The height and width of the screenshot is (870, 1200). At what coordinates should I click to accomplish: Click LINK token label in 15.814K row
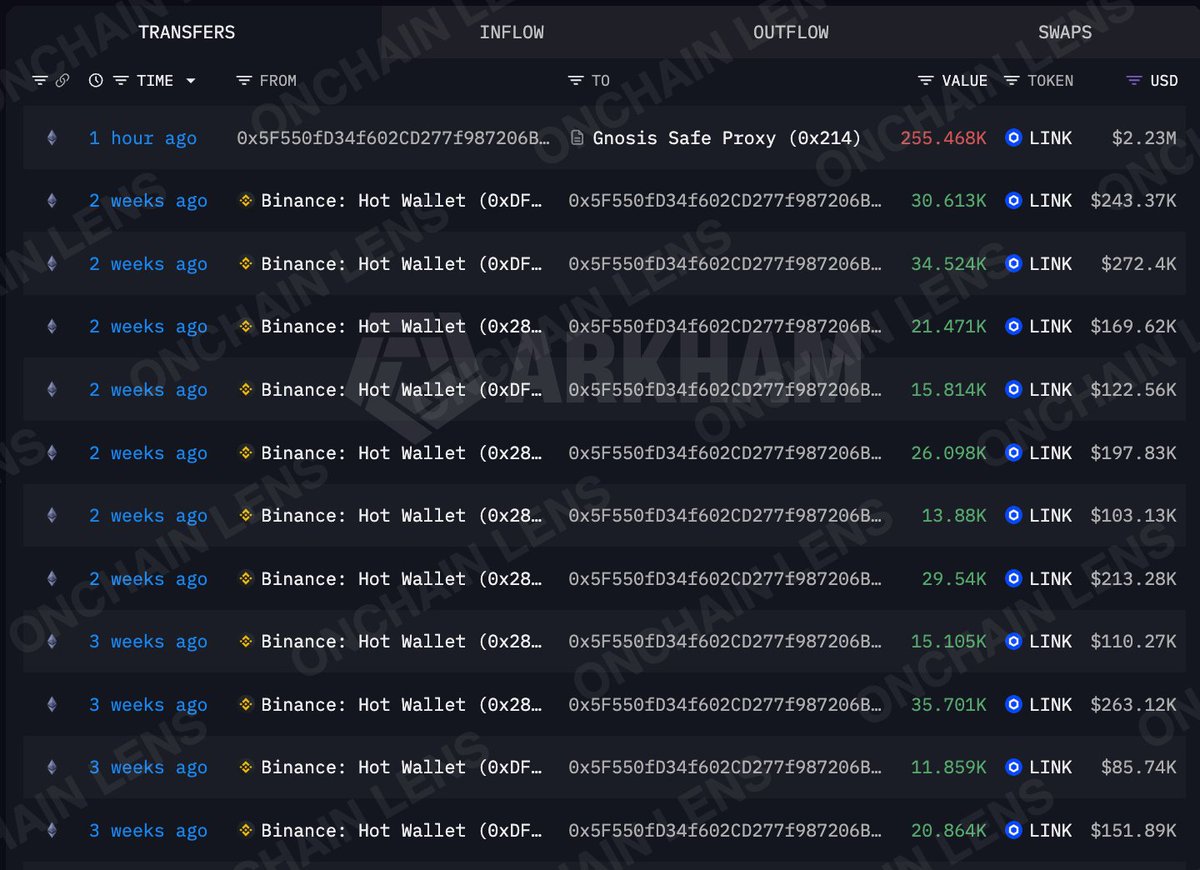pyautogui.click(x=1050, y=390)
